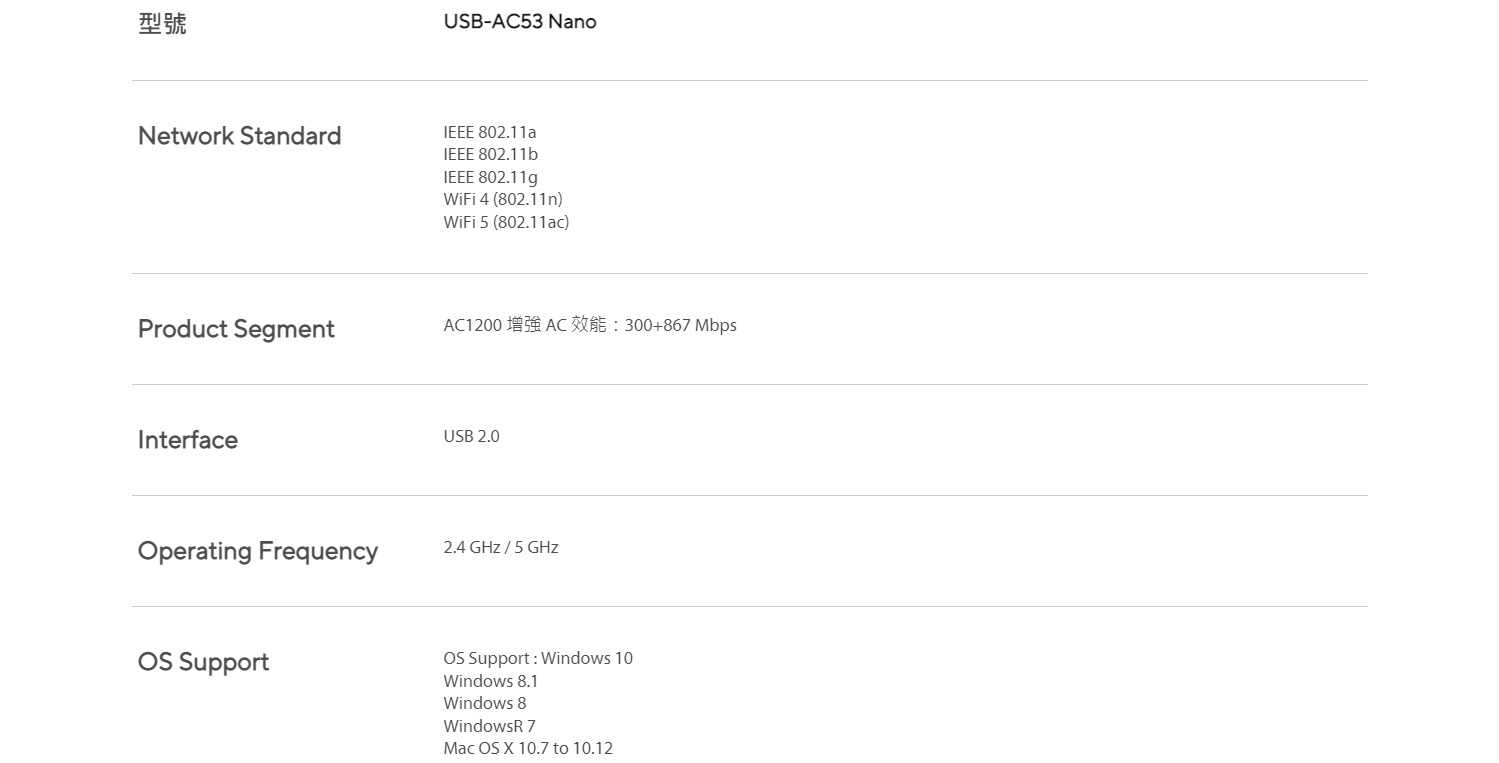Select the IEEE 802.11a entry

[x=490, y=132]
